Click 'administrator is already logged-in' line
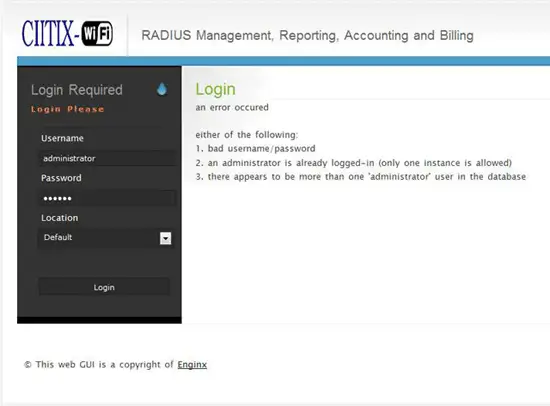The height and width of the screenshot is (406, 550). [354, 163]
